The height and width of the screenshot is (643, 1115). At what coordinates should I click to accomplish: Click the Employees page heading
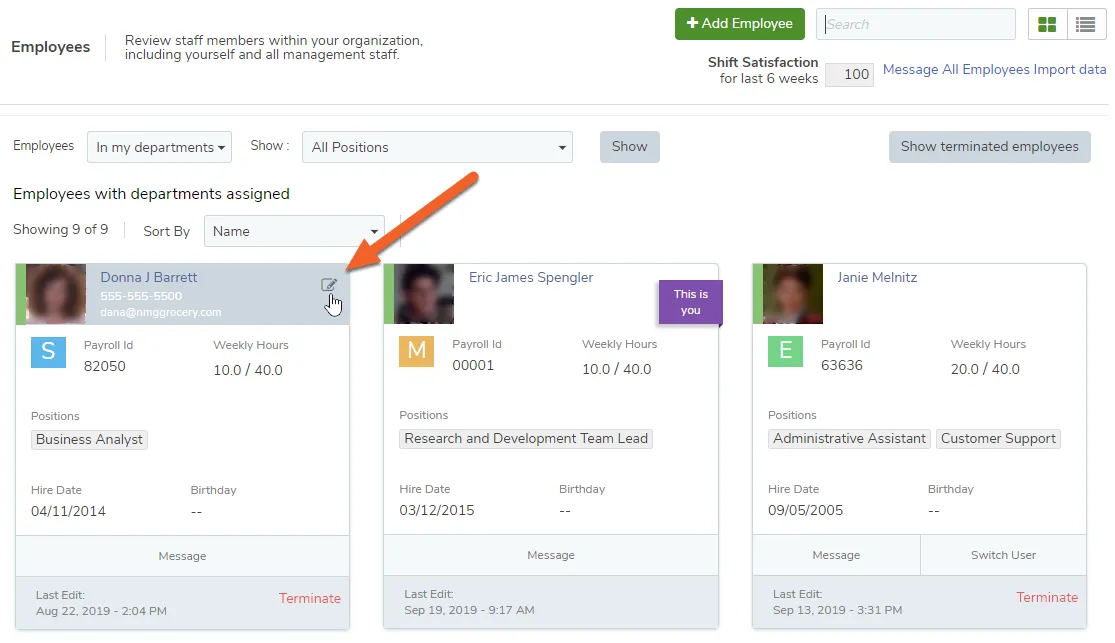point(50,47)
